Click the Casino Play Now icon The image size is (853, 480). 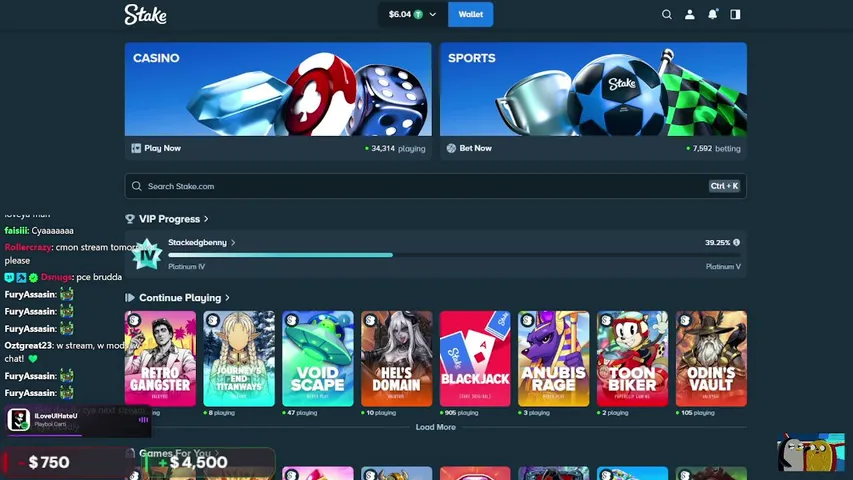click(x=136, y=148)
